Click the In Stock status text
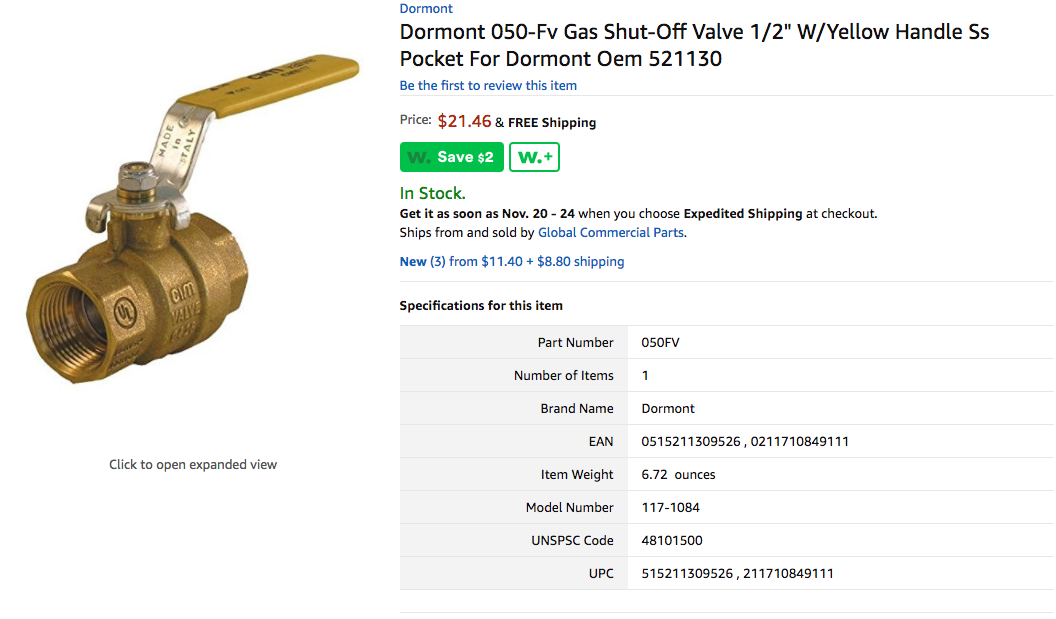 click(x=432, y=193)
